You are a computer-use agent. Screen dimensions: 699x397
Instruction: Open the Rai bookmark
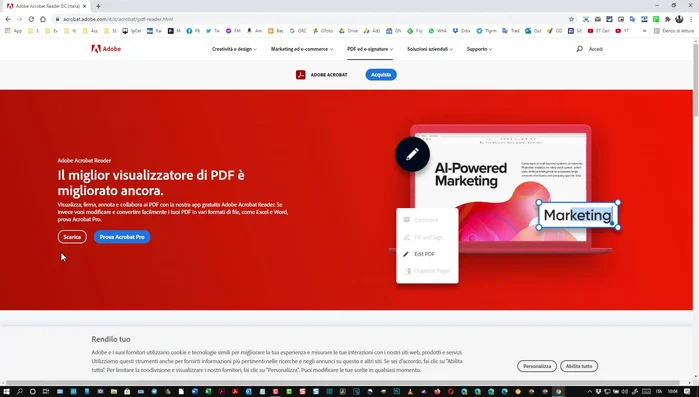pyautogui.click(x=154, y=31)
